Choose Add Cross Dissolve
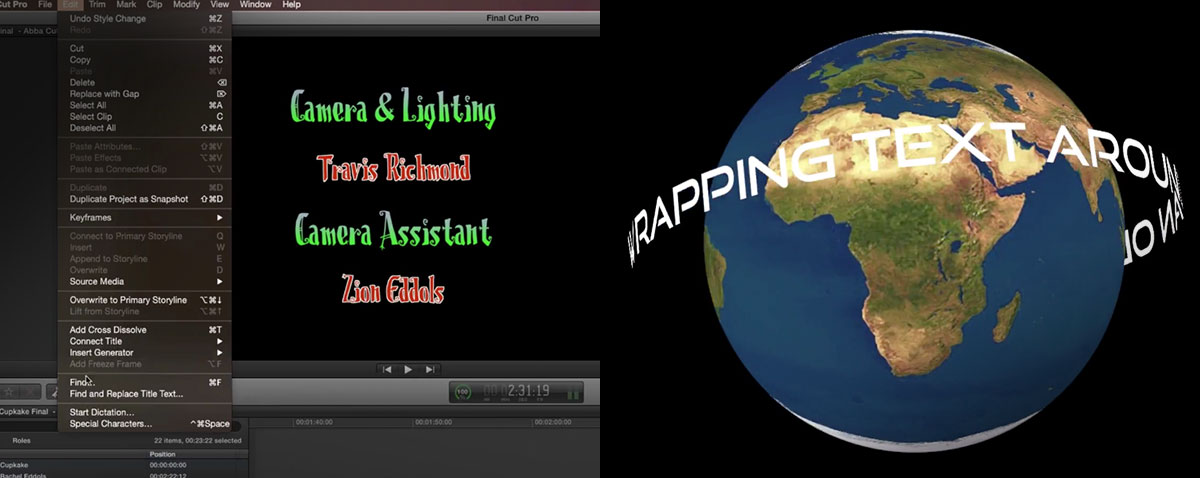The width and height of the screenshot is (1200, 478). [x=145, y=329]
